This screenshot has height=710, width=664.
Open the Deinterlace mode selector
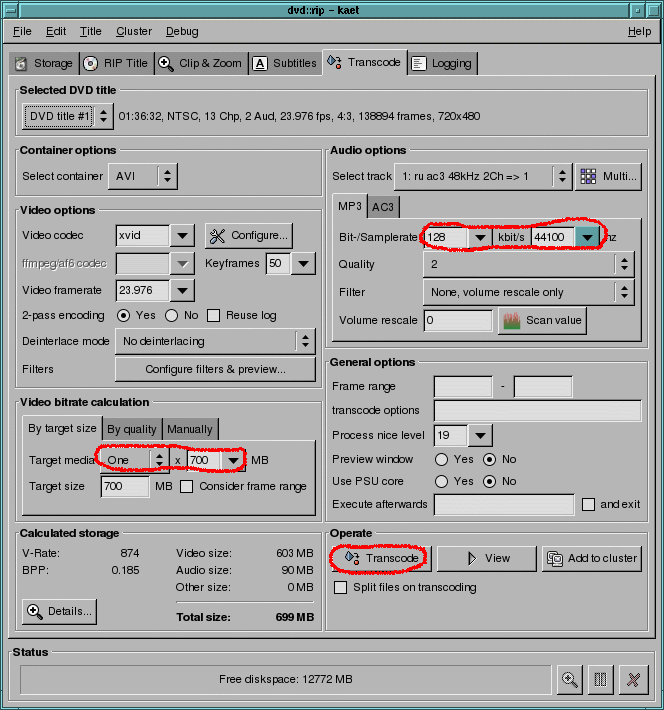click(x=215, y=341)
